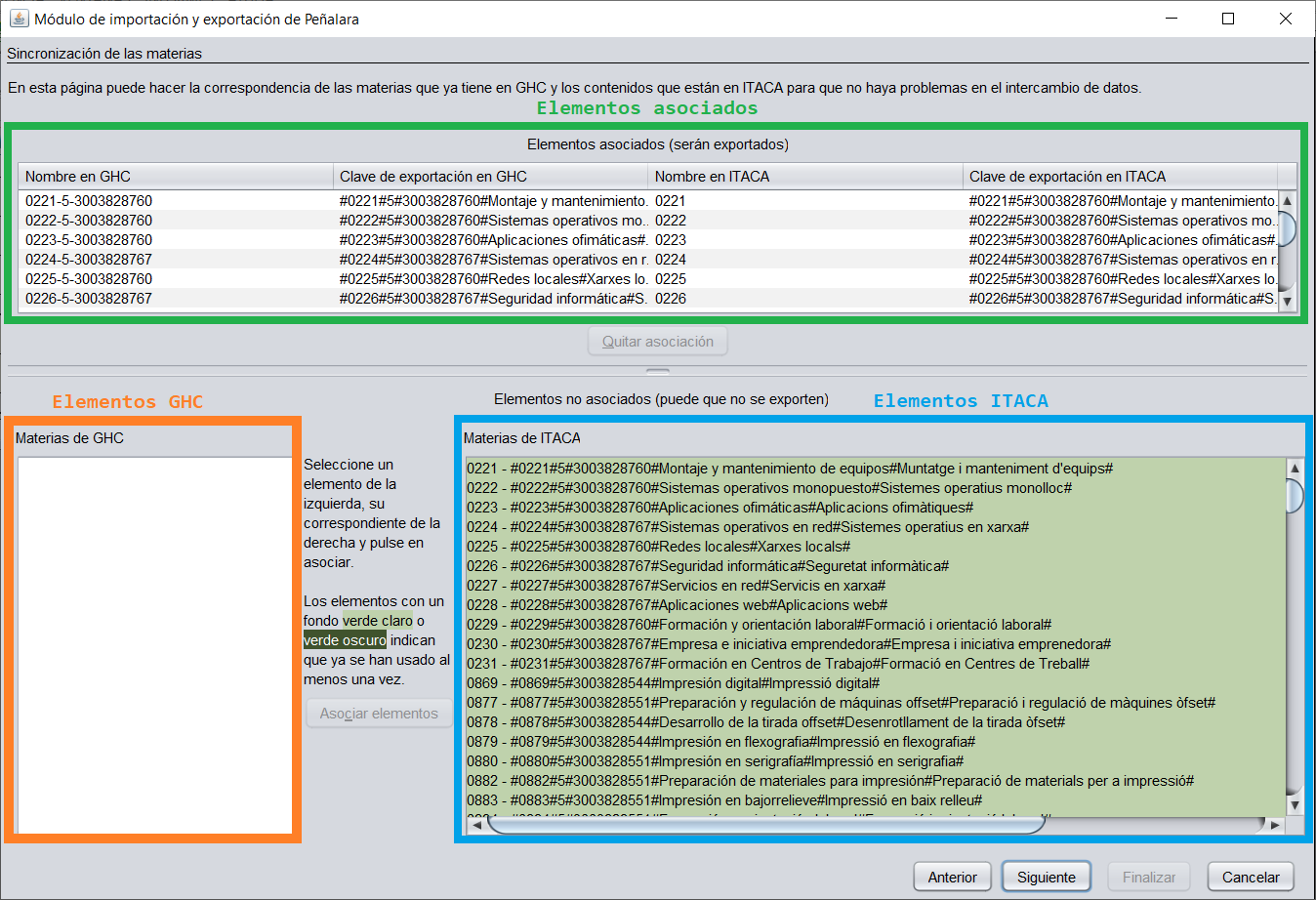Select ITACA item 0879 Impresión en flexografía

pyautogui.click(x=876, y=742)
